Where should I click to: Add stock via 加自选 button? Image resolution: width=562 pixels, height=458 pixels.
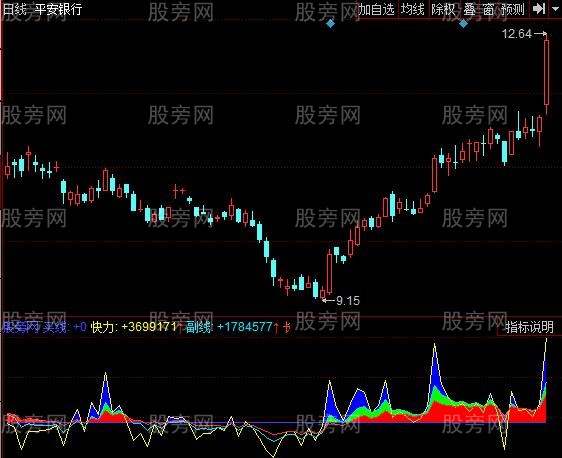point(377,9)
